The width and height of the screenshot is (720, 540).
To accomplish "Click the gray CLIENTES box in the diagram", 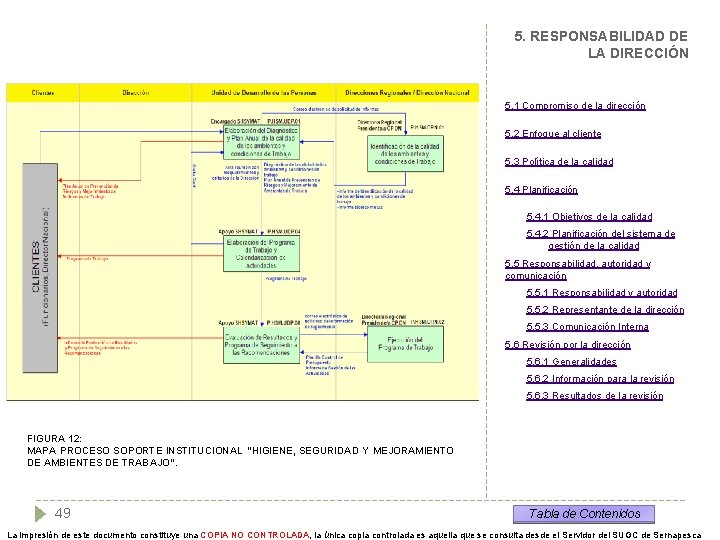I will 40,268.
